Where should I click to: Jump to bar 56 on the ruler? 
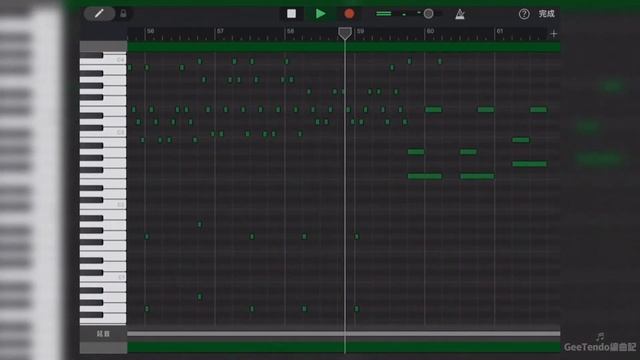[x=151, y=31]
